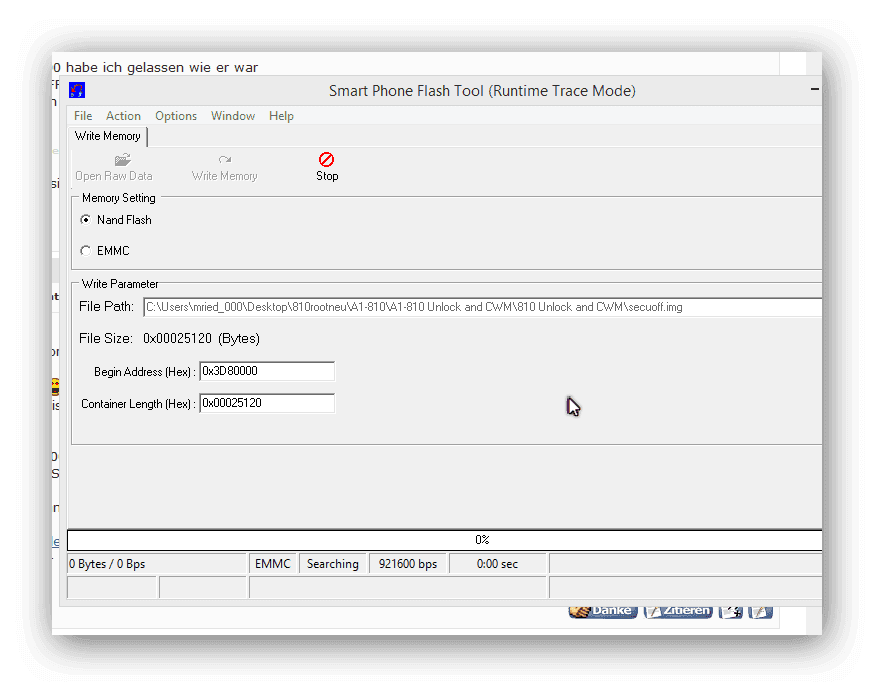Click the Begin Address hex input field
The width and height of the screenshot is (874, 687).
(267, 371)
